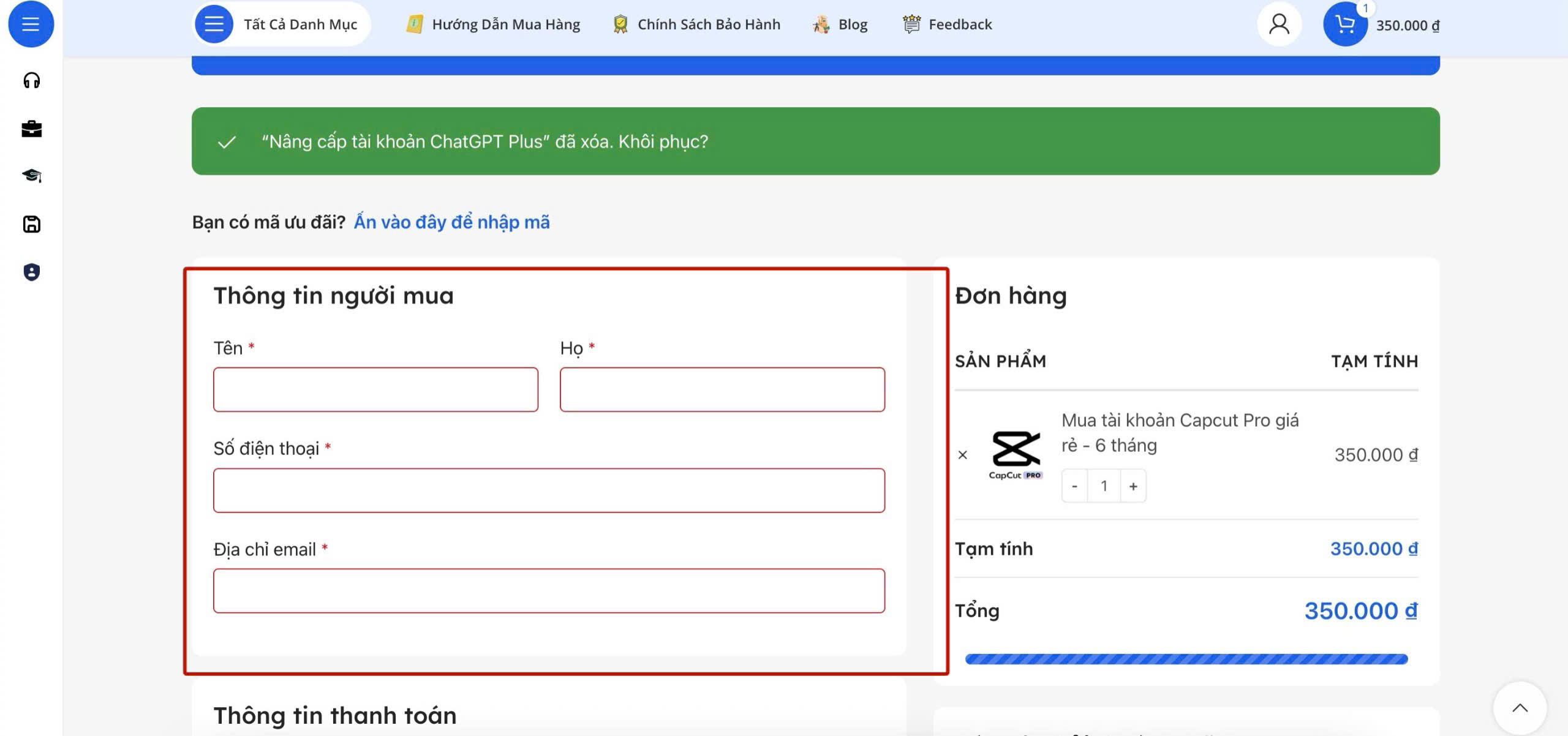The image size is (1568, 736).
Task: Click the Thông tin người mua heading
Action: coord(333,296)
